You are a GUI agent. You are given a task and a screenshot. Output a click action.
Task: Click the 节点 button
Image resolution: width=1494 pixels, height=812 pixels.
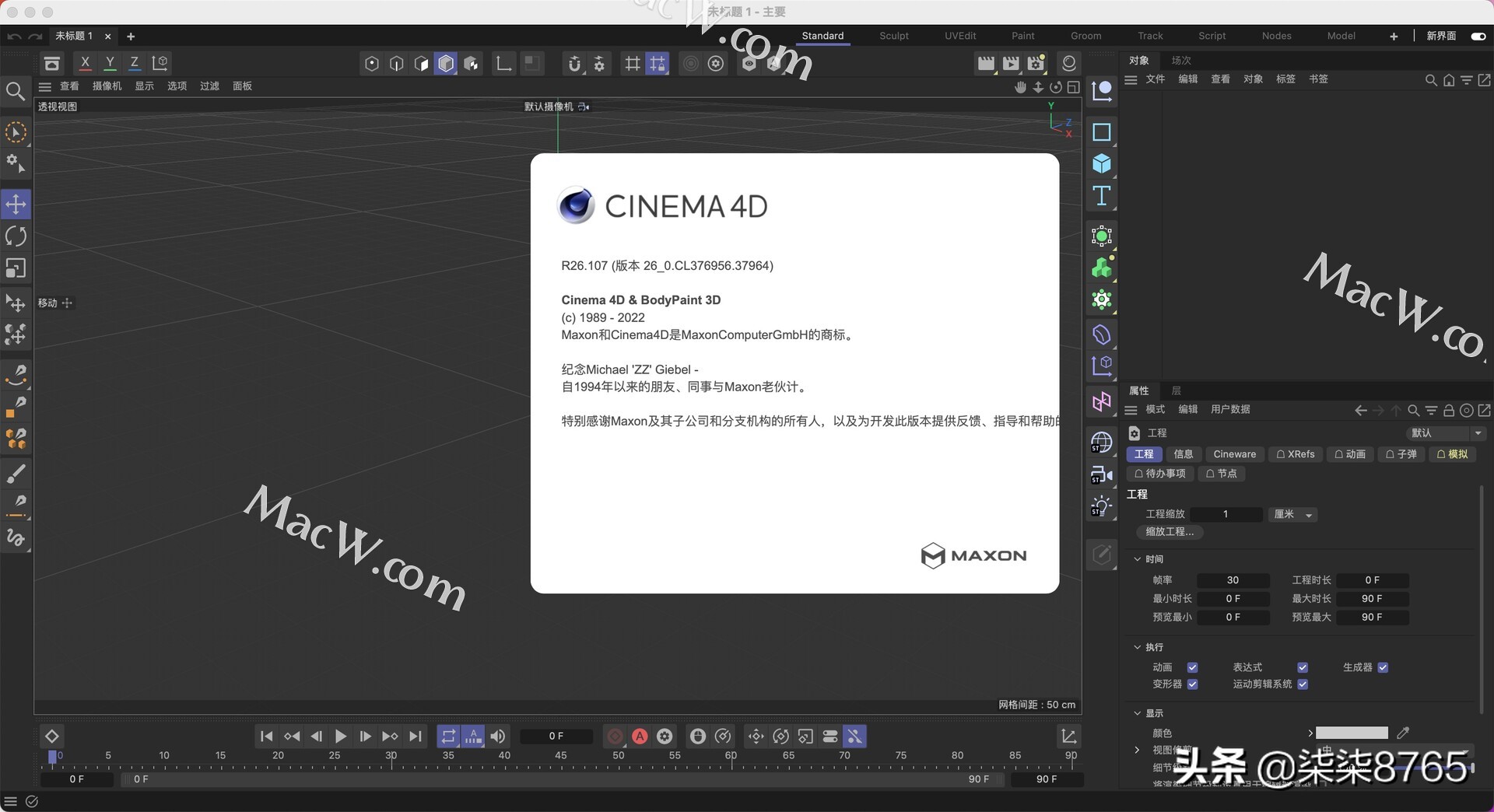(1221, 474)
